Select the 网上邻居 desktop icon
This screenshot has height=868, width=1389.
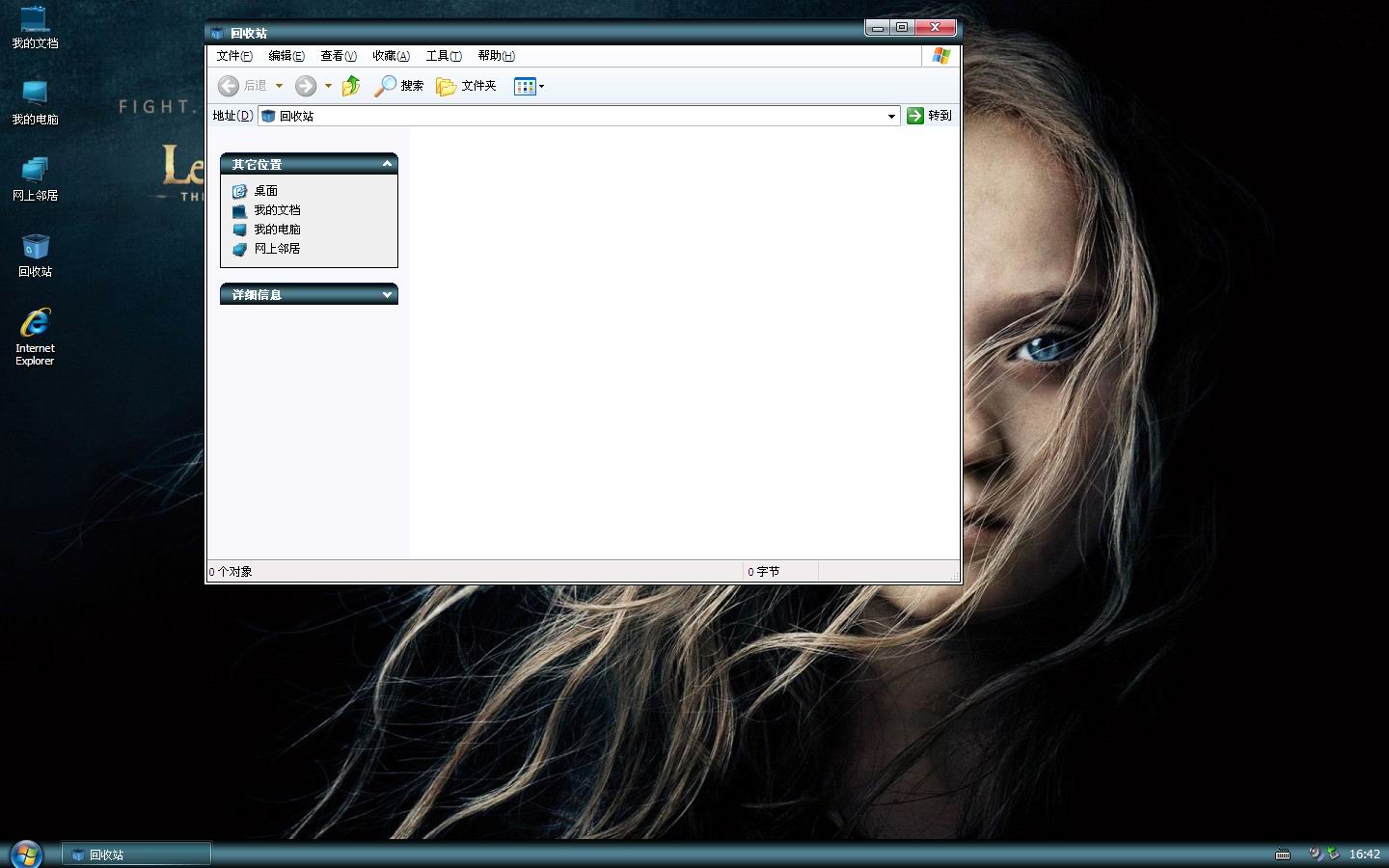[35, 179]
